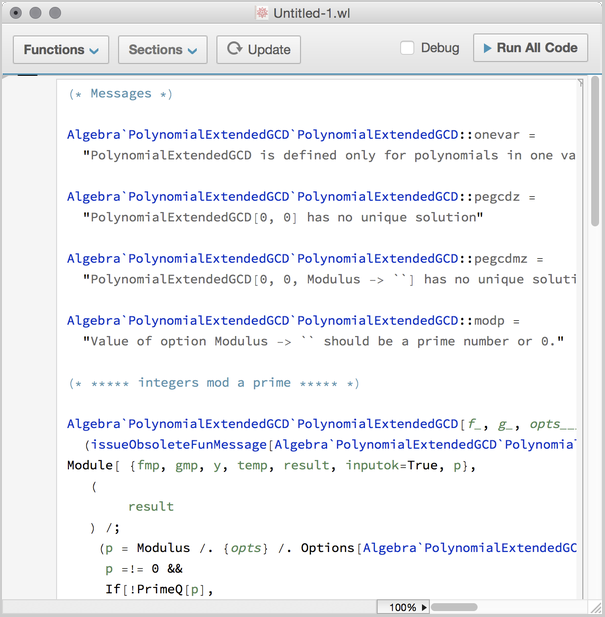Expand the Sections dropdown

pos(162,49)
